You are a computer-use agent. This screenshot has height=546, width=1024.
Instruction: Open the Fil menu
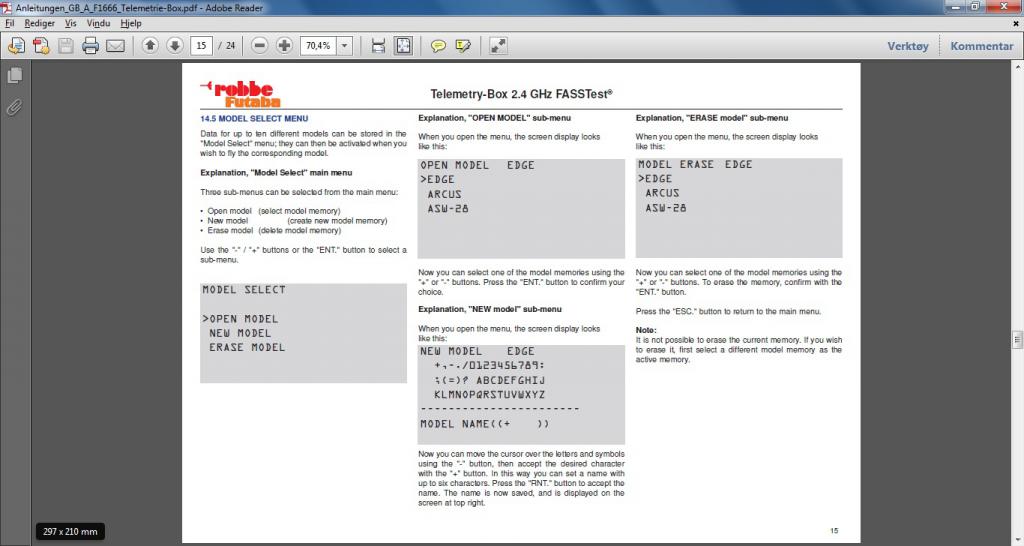(10, 21)
